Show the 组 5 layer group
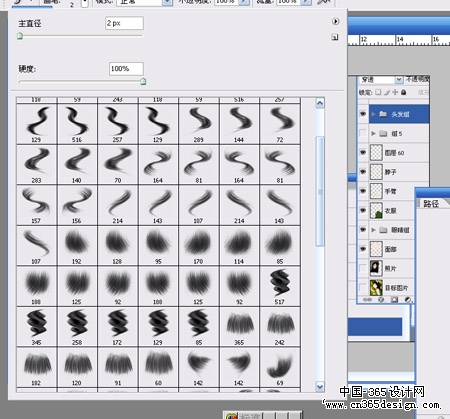 coord(363,133)
